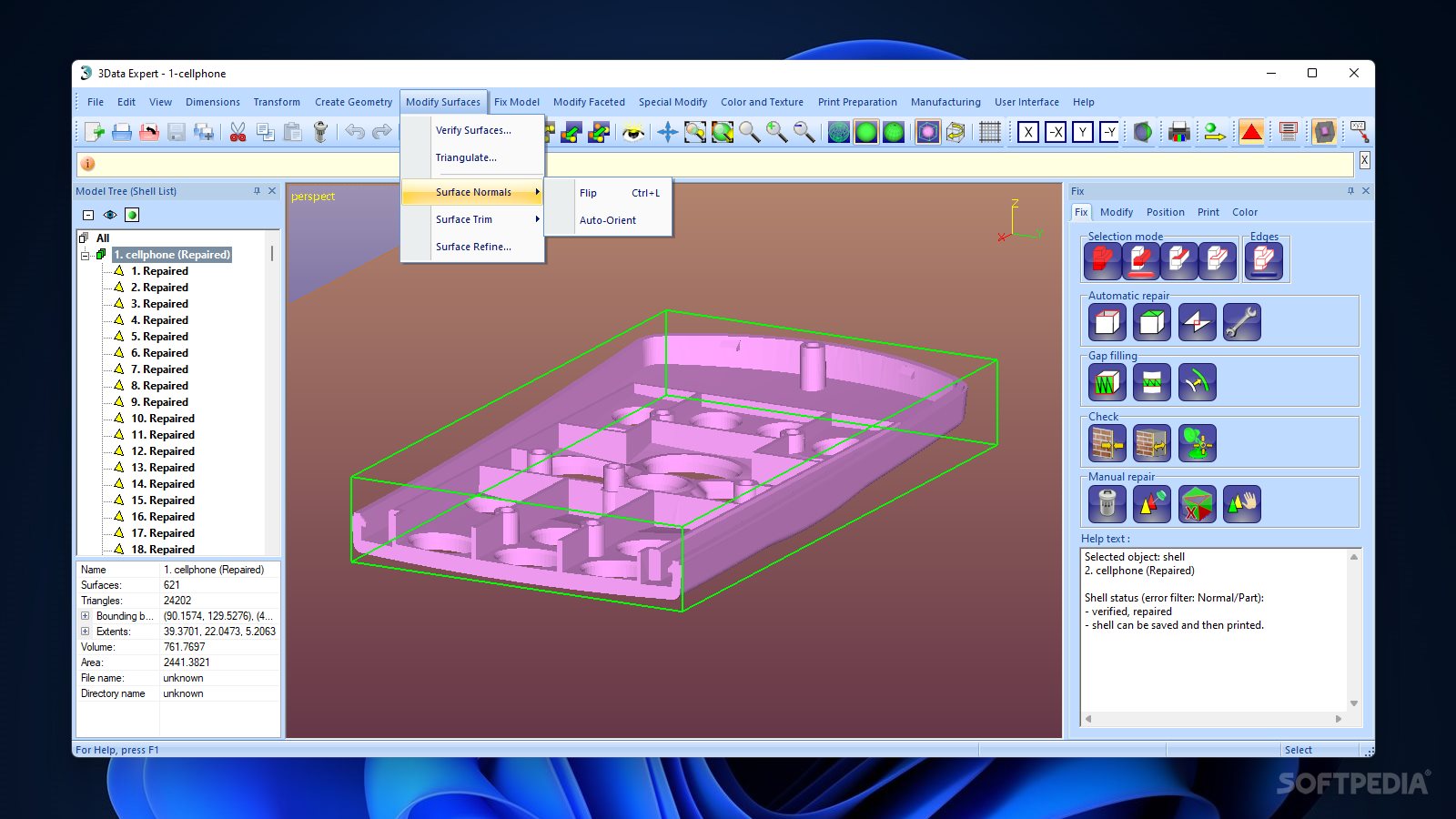Click the New file icon in the toolbar

pyautogui.click(x=95, y=132)
